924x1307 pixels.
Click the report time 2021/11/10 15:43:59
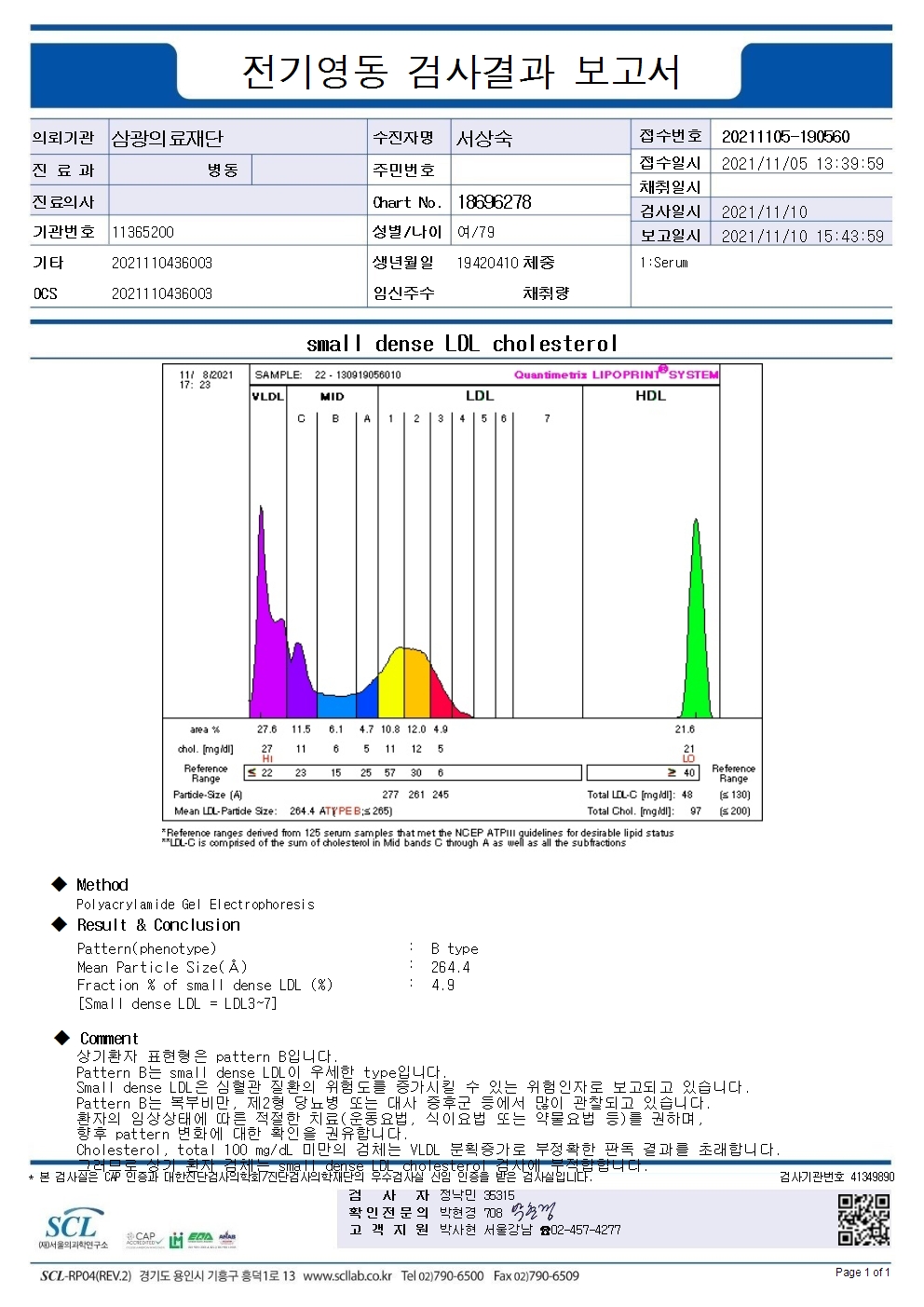coord(802,237)
